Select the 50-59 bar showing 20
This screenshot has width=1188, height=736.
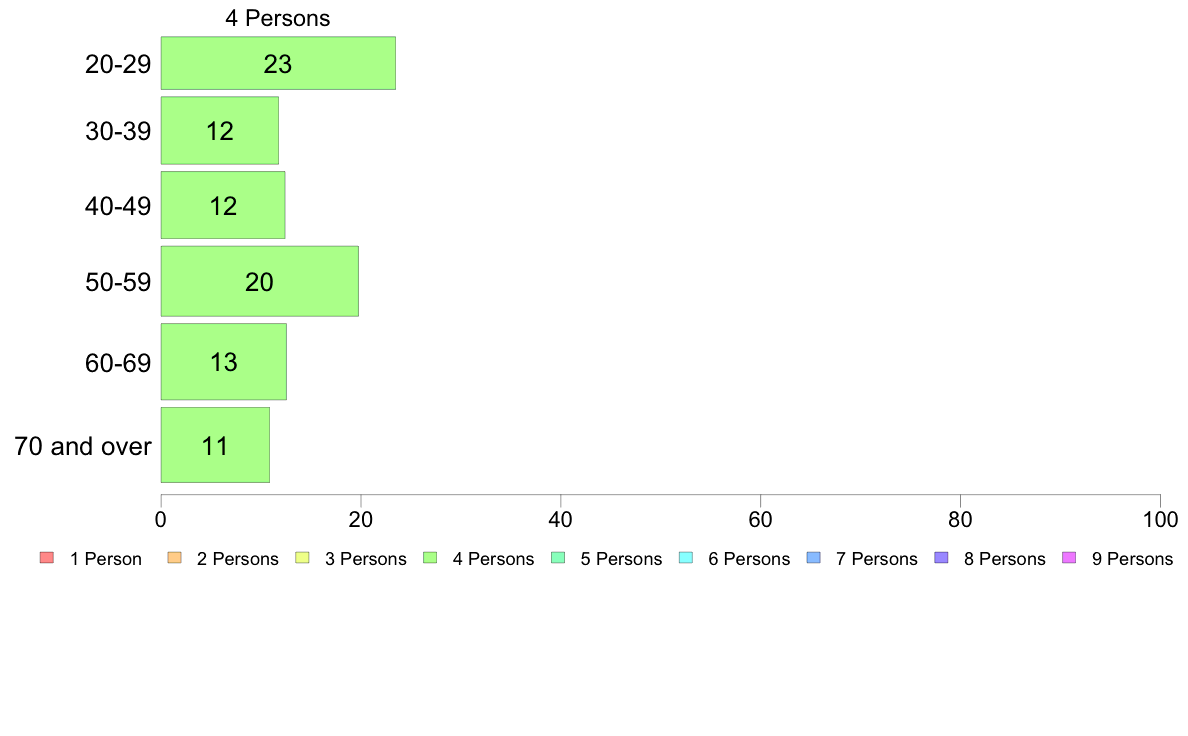pos(259,281)
